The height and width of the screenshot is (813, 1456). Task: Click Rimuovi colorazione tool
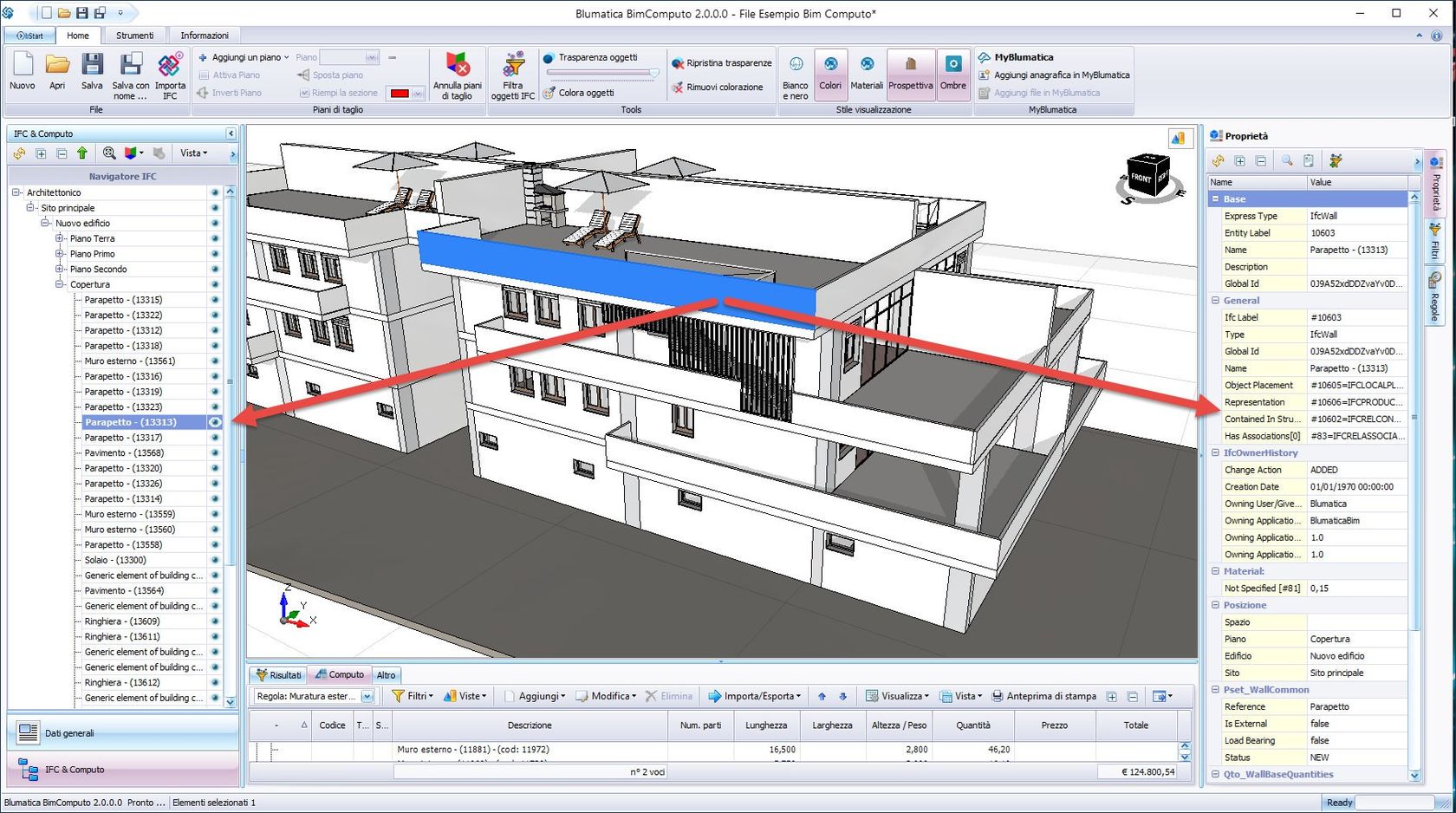click(716, 87)
